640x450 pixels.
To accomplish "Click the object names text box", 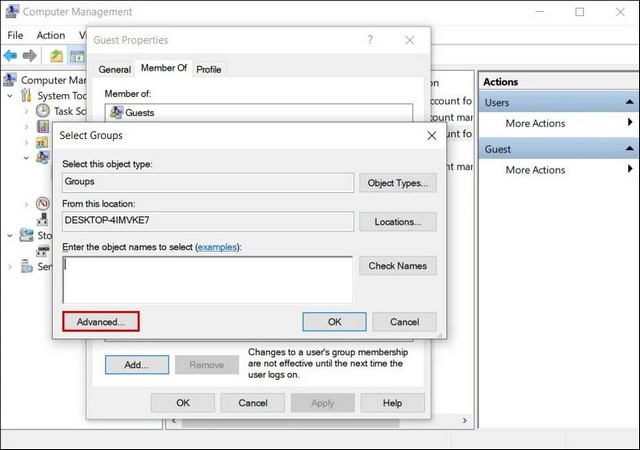I will pos(208,280).
